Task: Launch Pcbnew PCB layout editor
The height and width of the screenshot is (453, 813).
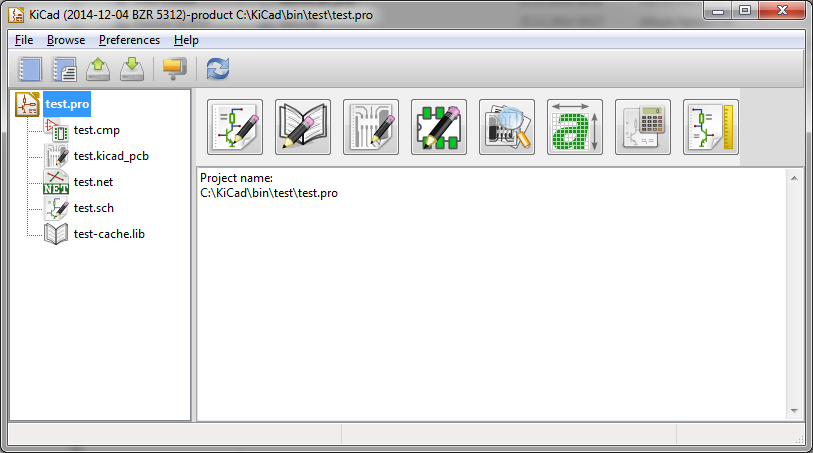Action: [371, 127]
